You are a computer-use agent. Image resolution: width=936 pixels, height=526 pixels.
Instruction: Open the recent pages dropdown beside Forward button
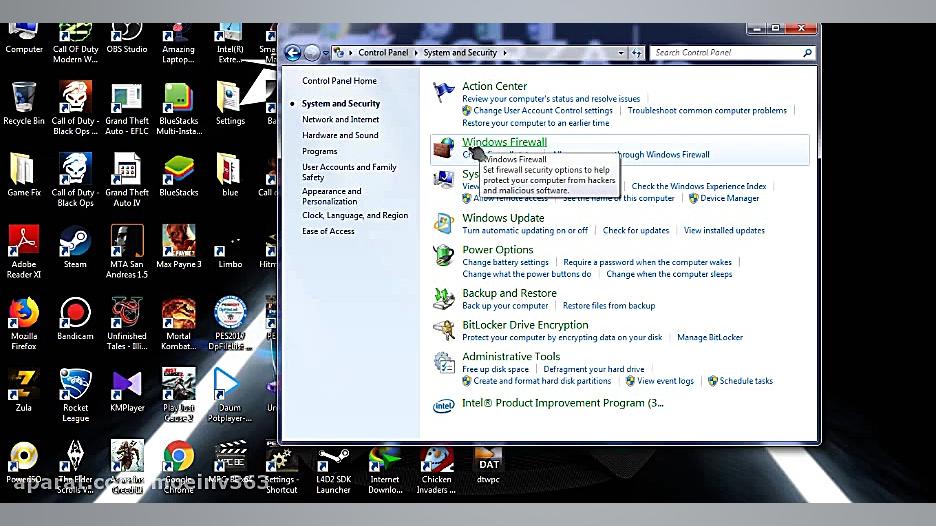pos(325,53)
